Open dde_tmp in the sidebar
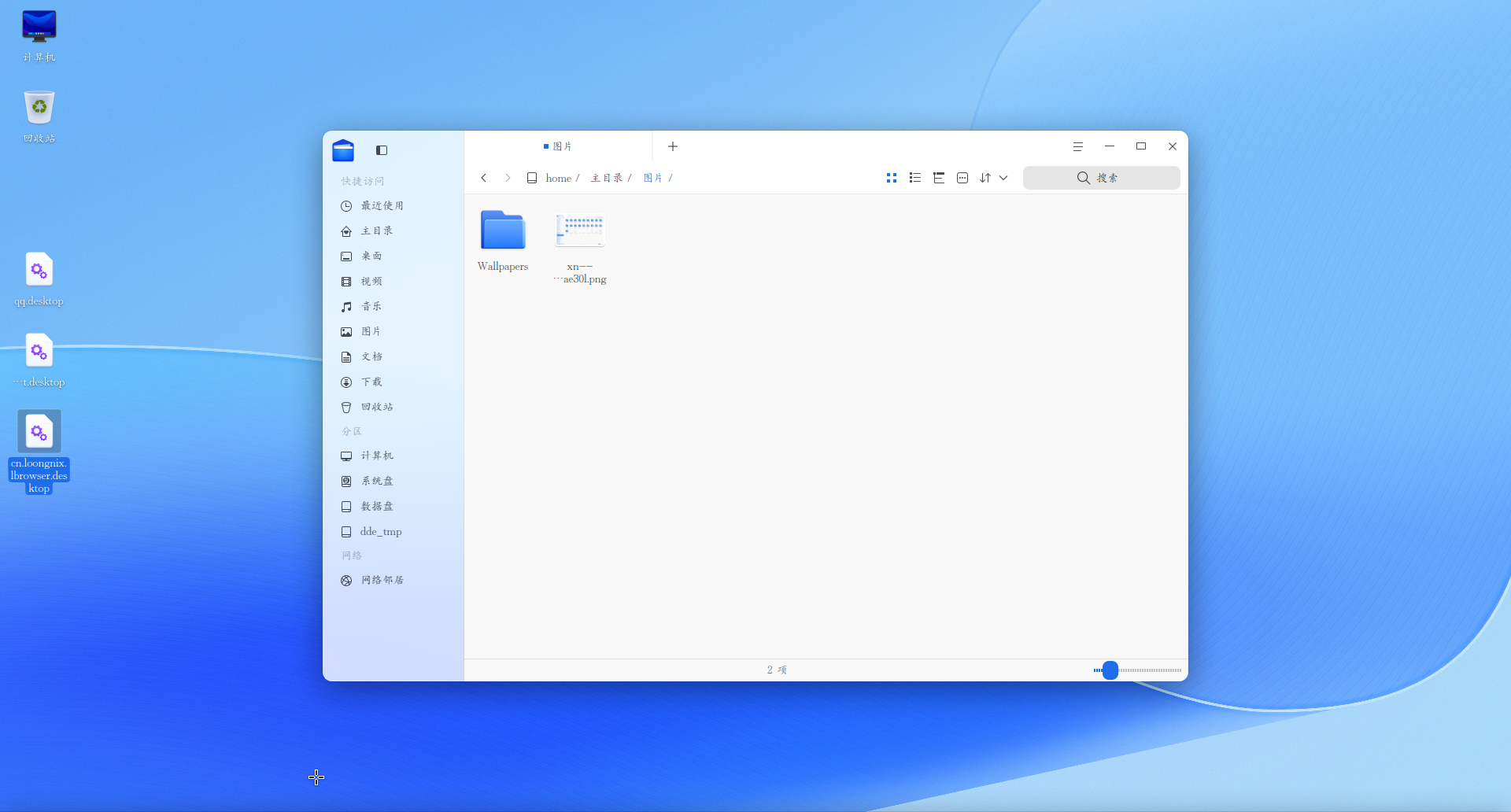The image size is (1511, 812). coord(393,531)
